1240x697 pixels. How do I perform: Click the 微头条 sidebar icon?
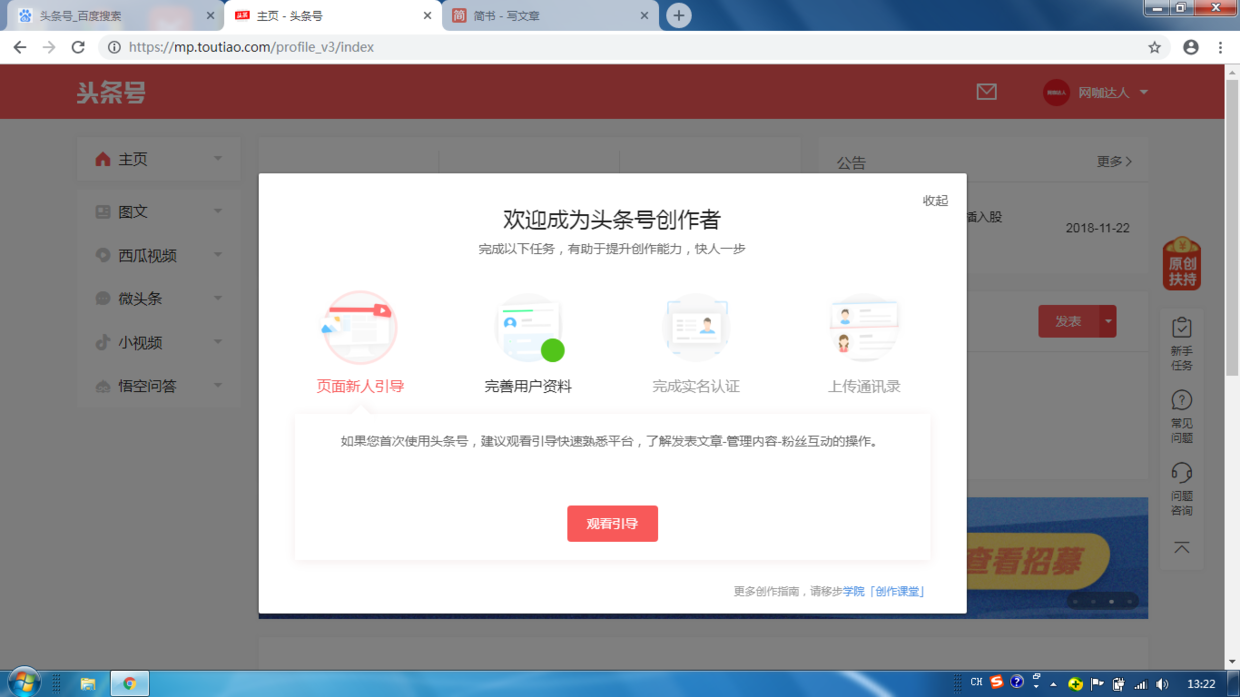tap(102, 298)
